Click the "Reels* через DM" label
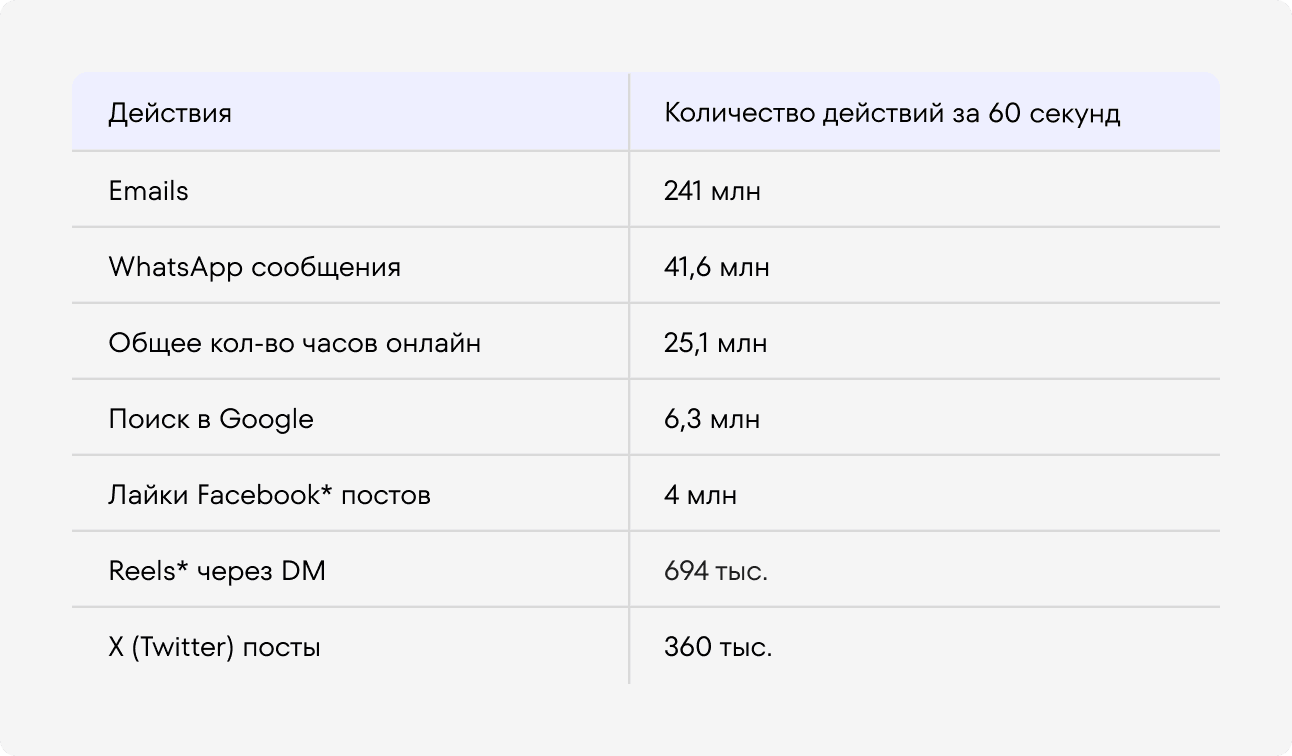The image size is (1292, 756). click(217, 571)
